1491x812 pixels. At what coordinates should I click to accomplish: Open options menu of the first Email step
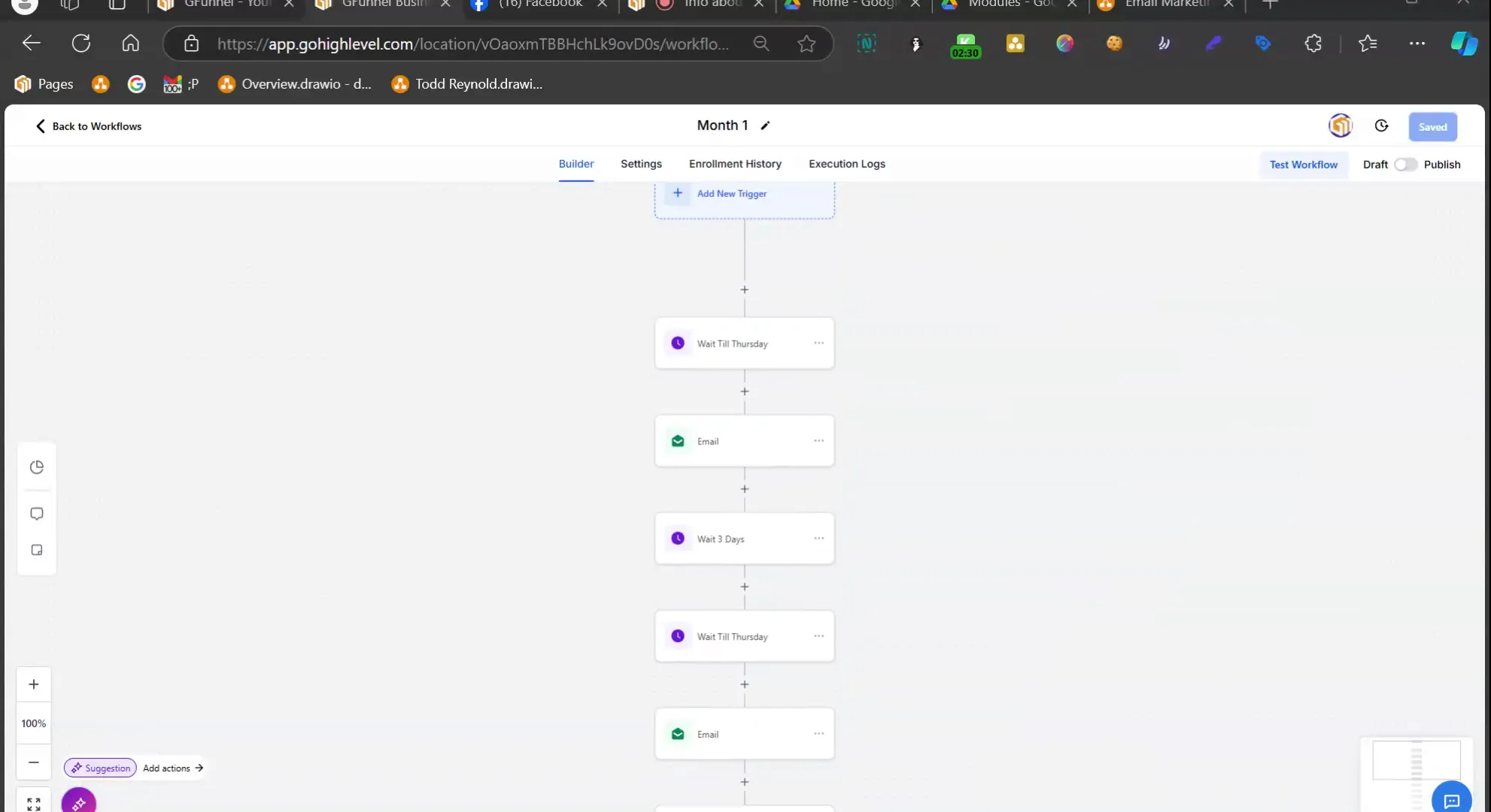coord(818,441)
